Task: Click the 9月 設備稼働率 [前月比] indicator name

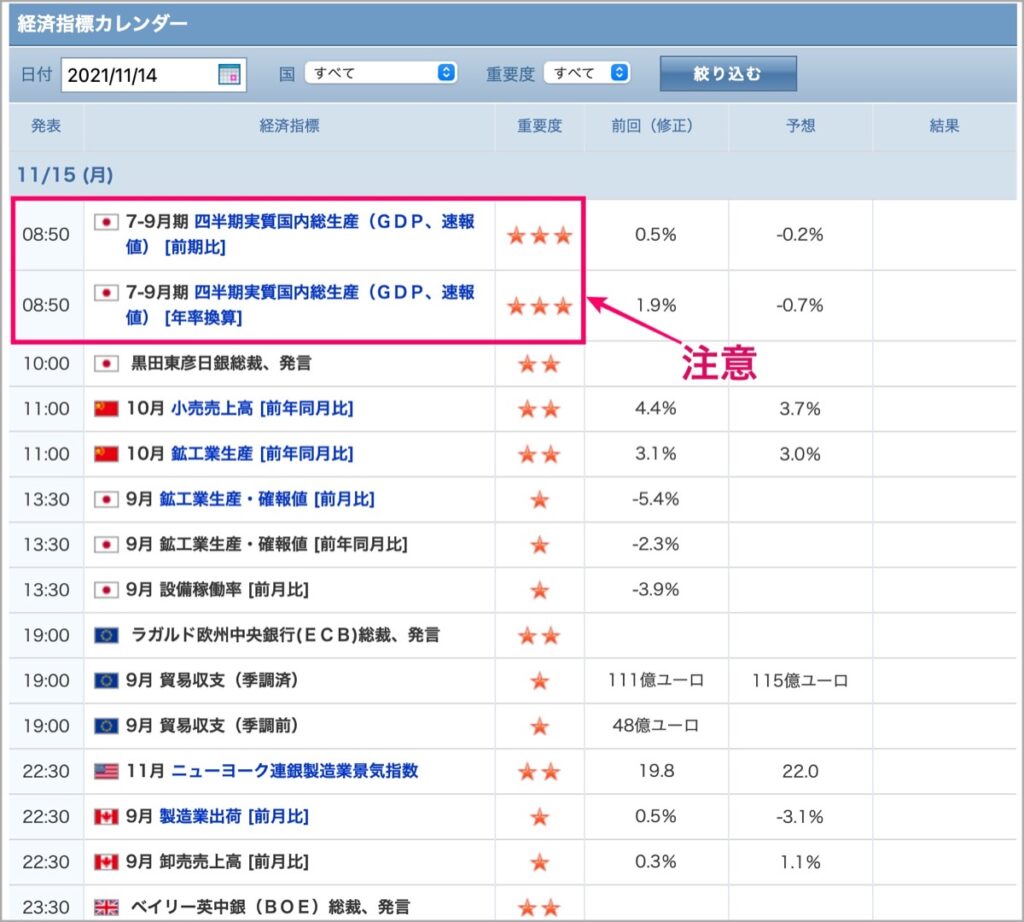Action: pos(217,590)
